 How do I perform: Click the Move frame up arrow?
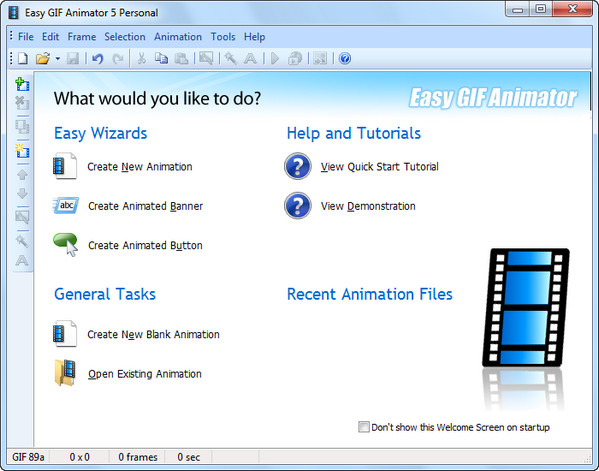(22, 175)
